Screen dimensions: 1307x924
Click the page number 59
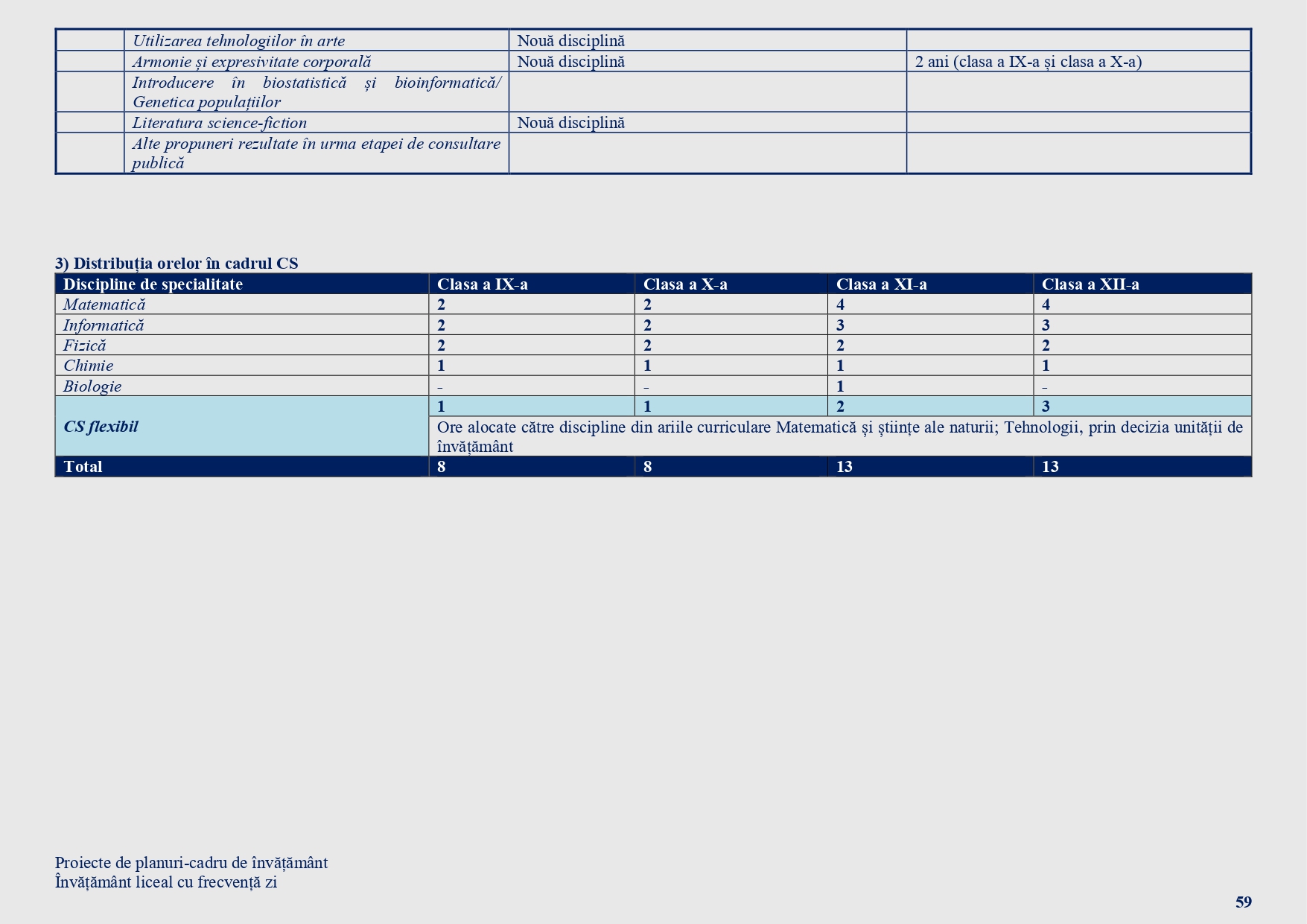[x=1243, y=902]
